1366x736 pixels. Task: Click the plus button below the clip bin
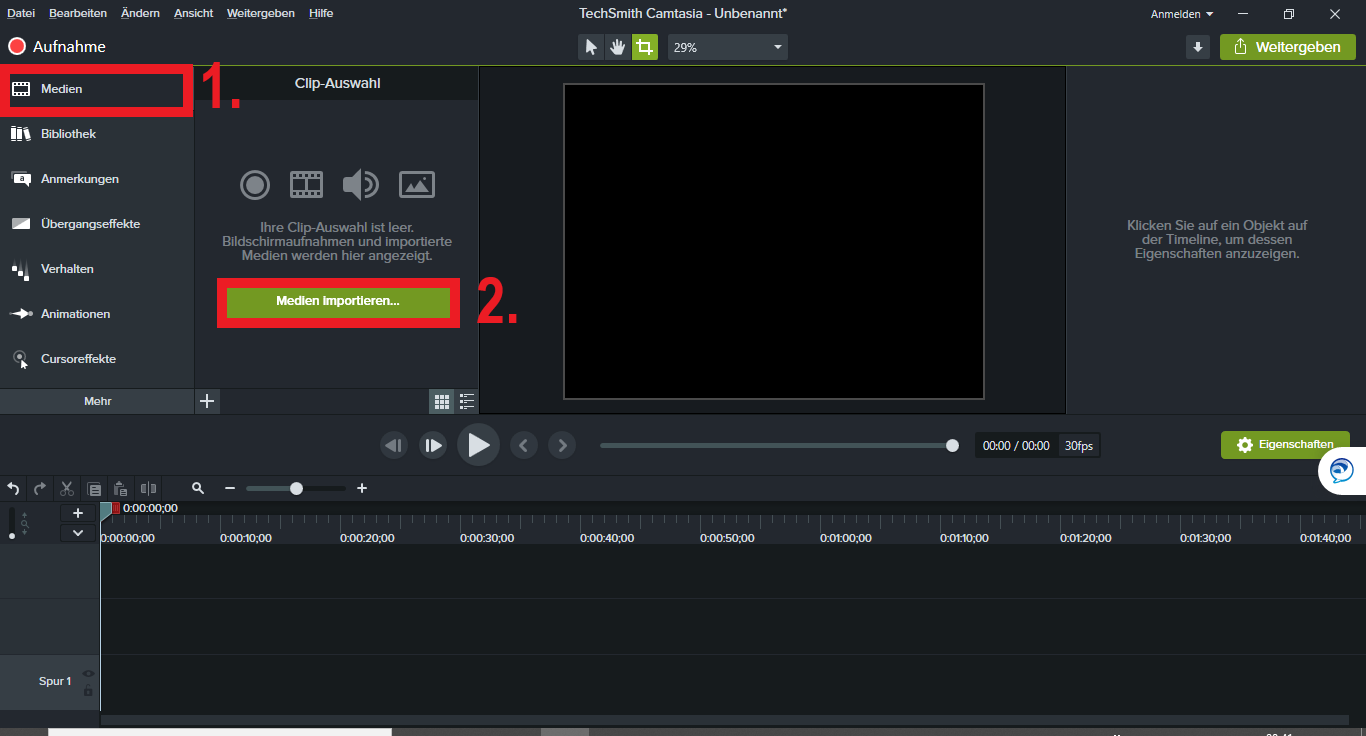point(207,401)
